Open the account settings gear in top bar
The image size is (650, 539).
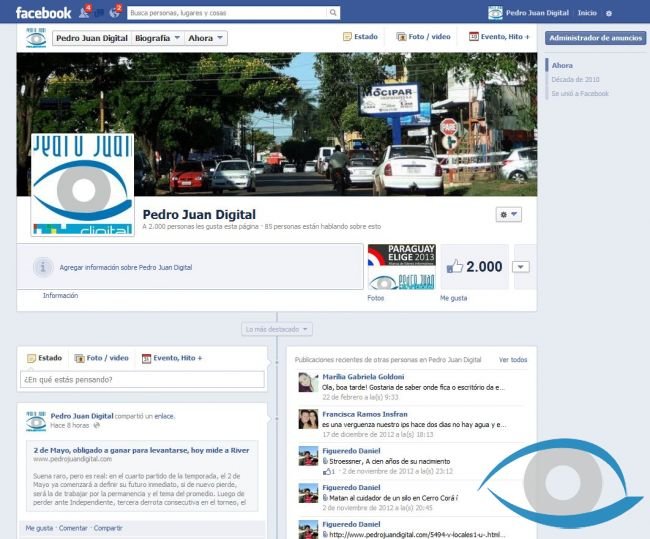point(609,13)
